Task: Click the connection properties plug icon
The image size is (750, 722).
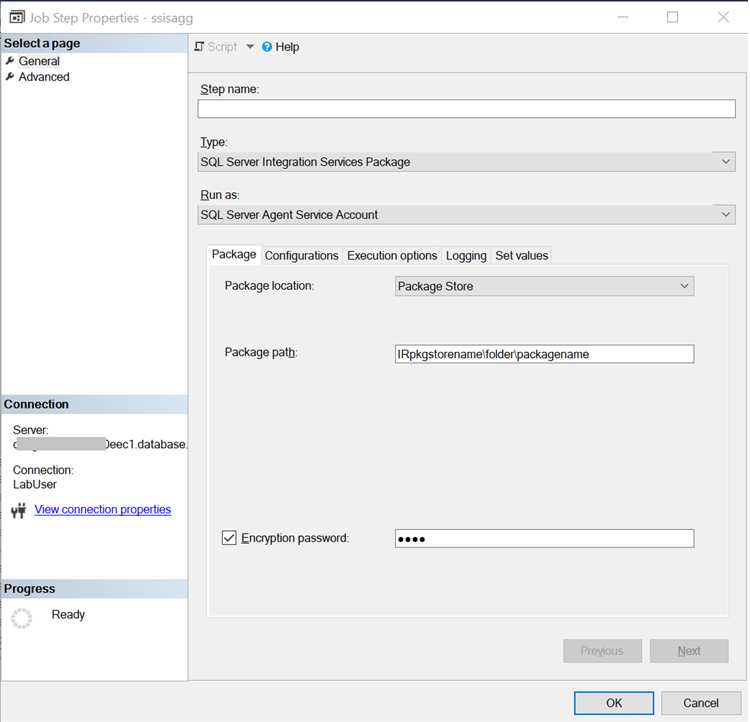Action: coord(19,511)
